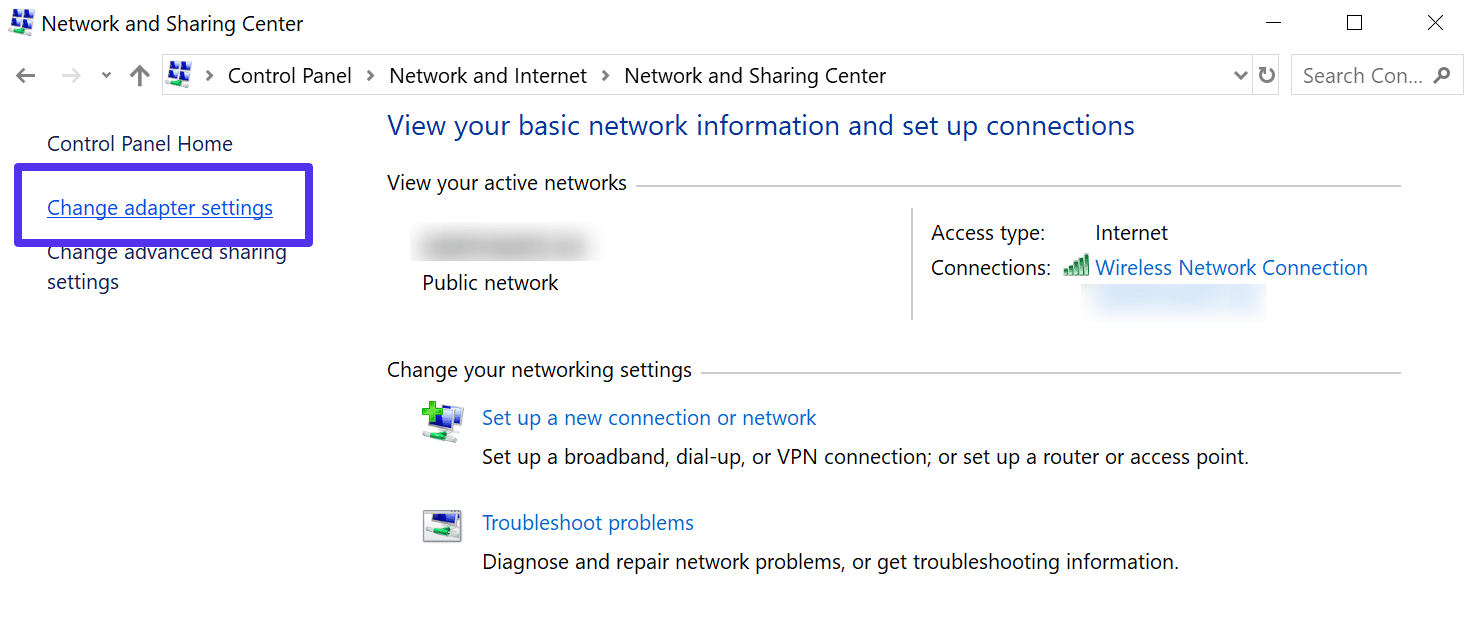Image resolution: width=1469 pixels, height=626 pixels.
Task: Select Control Panel in the breadcrumb path
Action: [289, 75]
